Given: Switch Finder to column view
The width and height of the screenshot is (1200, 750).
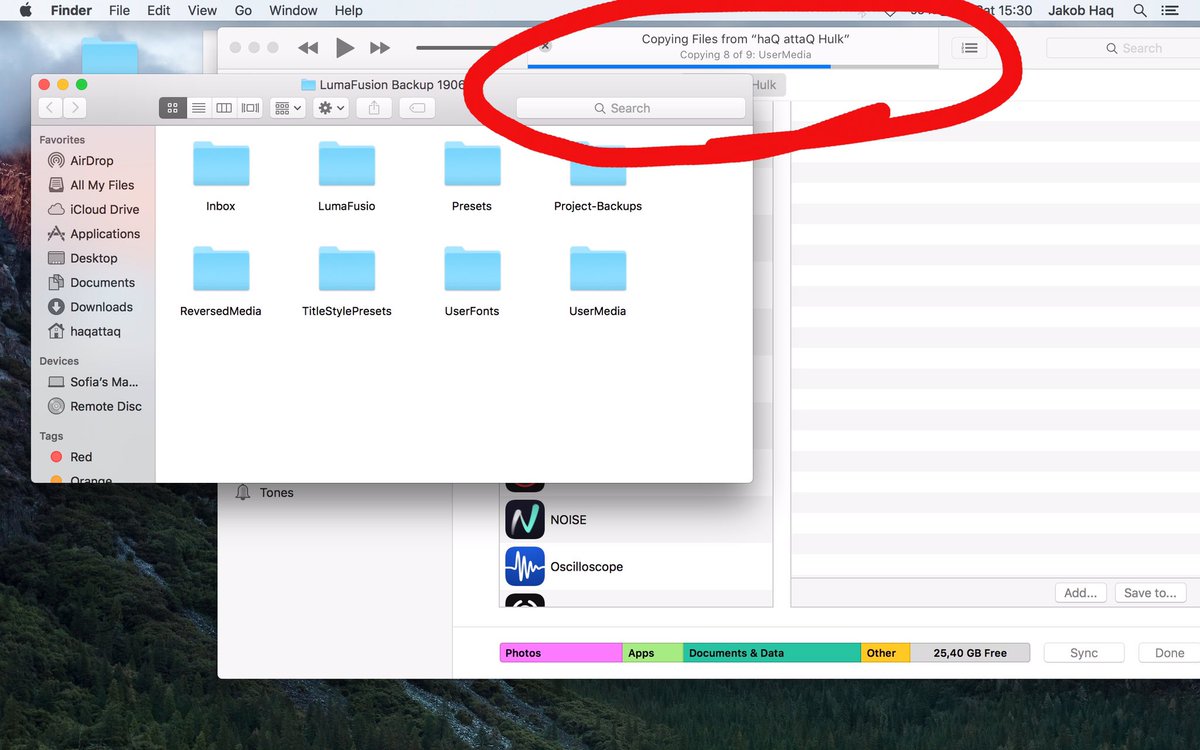Looking at the screenshot, I should [224, 108].
